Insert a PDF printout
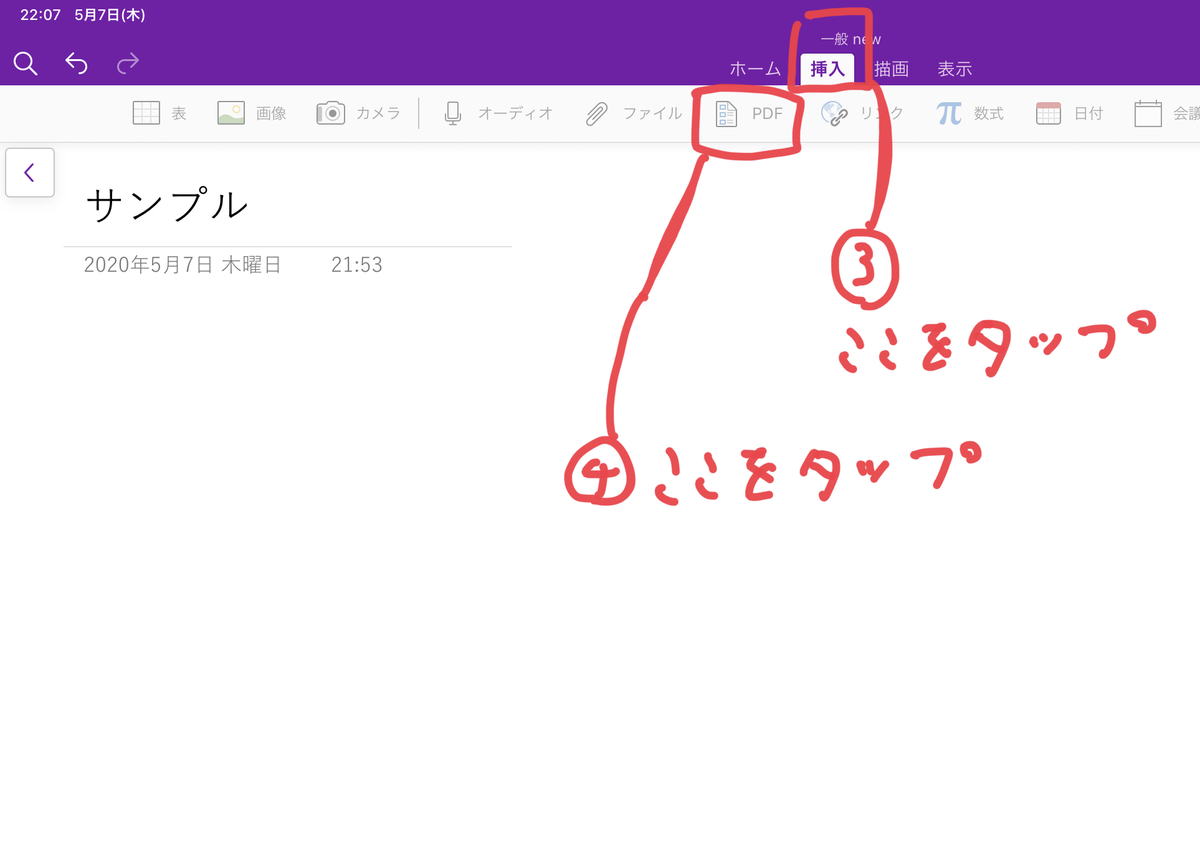The height and width of the screenshot is (856, 1200). [748, 113]
